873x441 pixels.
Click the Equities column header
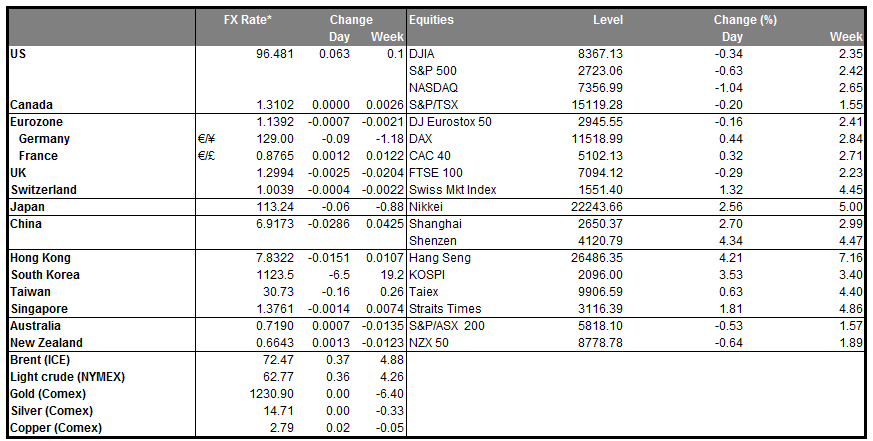(432, 19)
